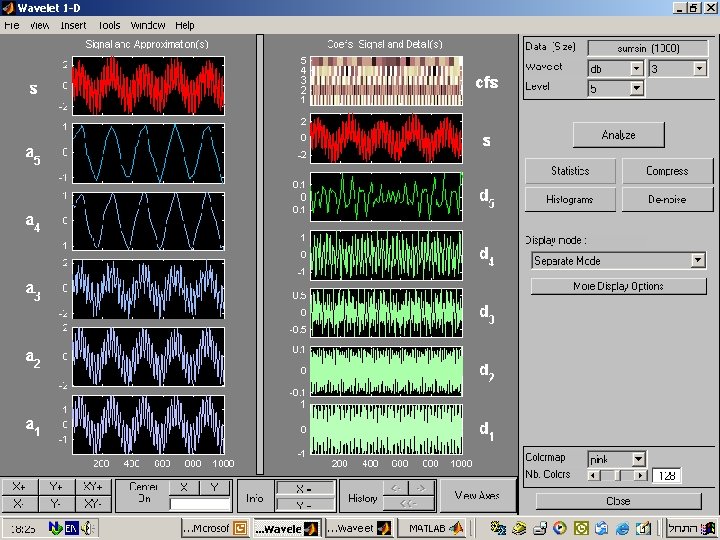Click the History forward arrow button

pos(423,488)
